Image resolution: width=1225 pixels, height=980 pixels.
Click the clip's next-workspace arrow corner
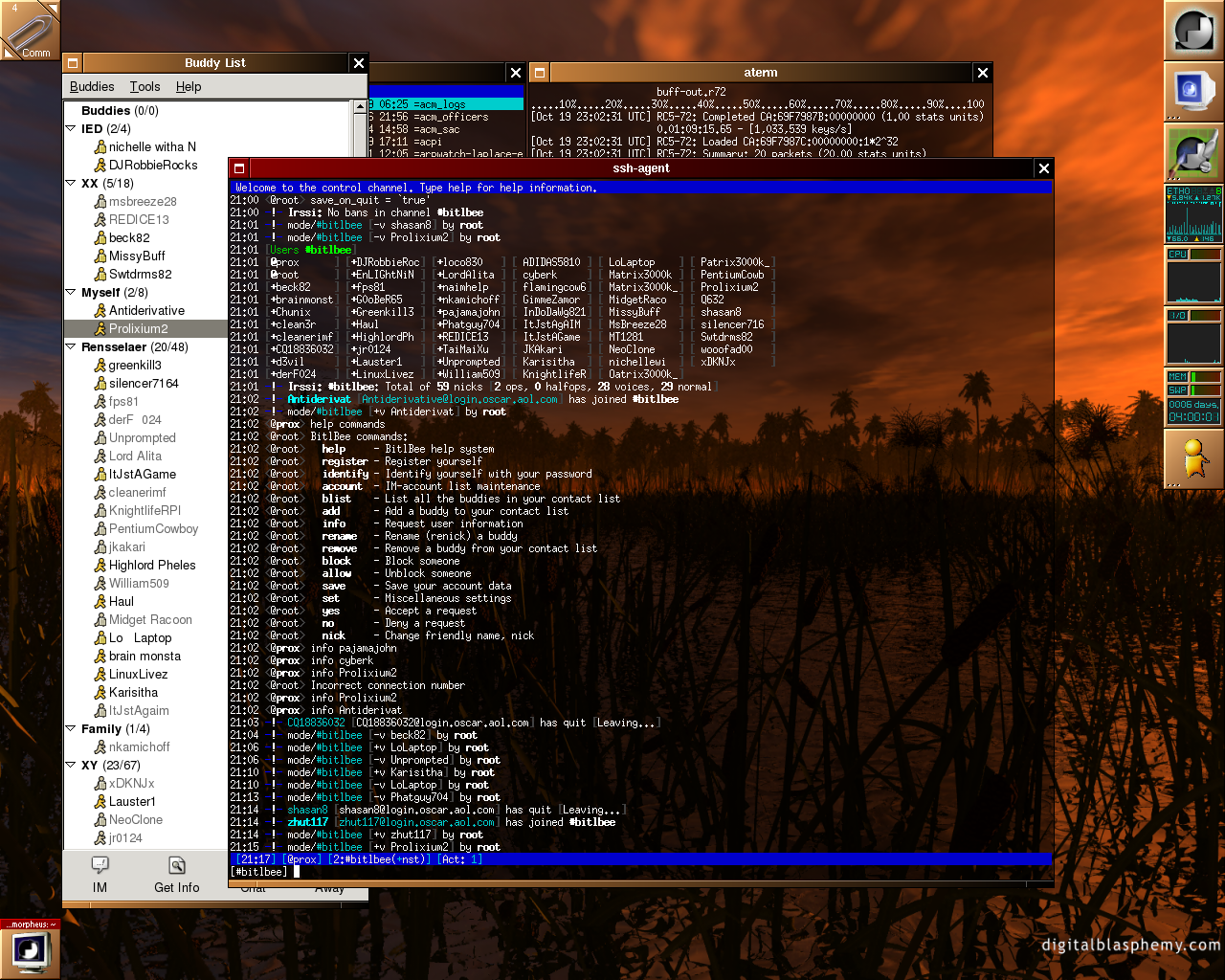click(54, 7)
